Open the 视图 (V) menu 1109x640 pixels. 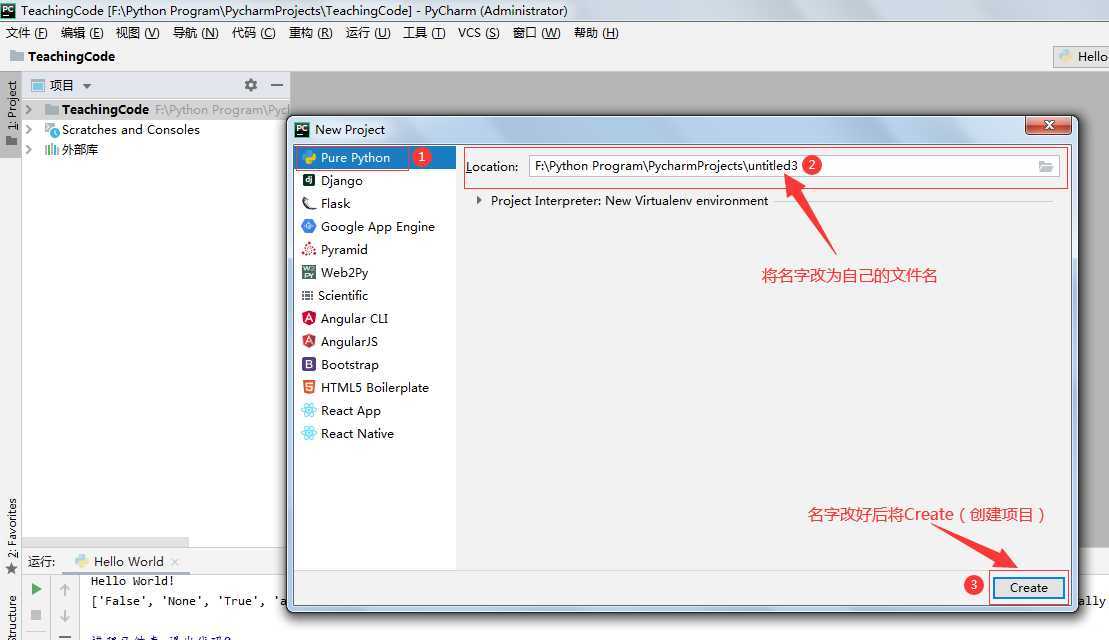tap(137, 33)
